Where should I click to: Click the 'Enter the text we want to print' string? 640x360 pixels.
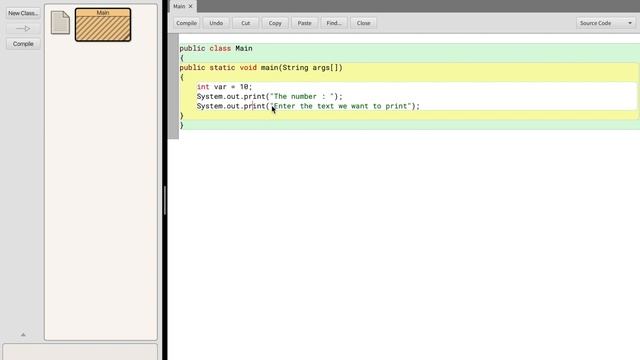[x=340, y=106]
